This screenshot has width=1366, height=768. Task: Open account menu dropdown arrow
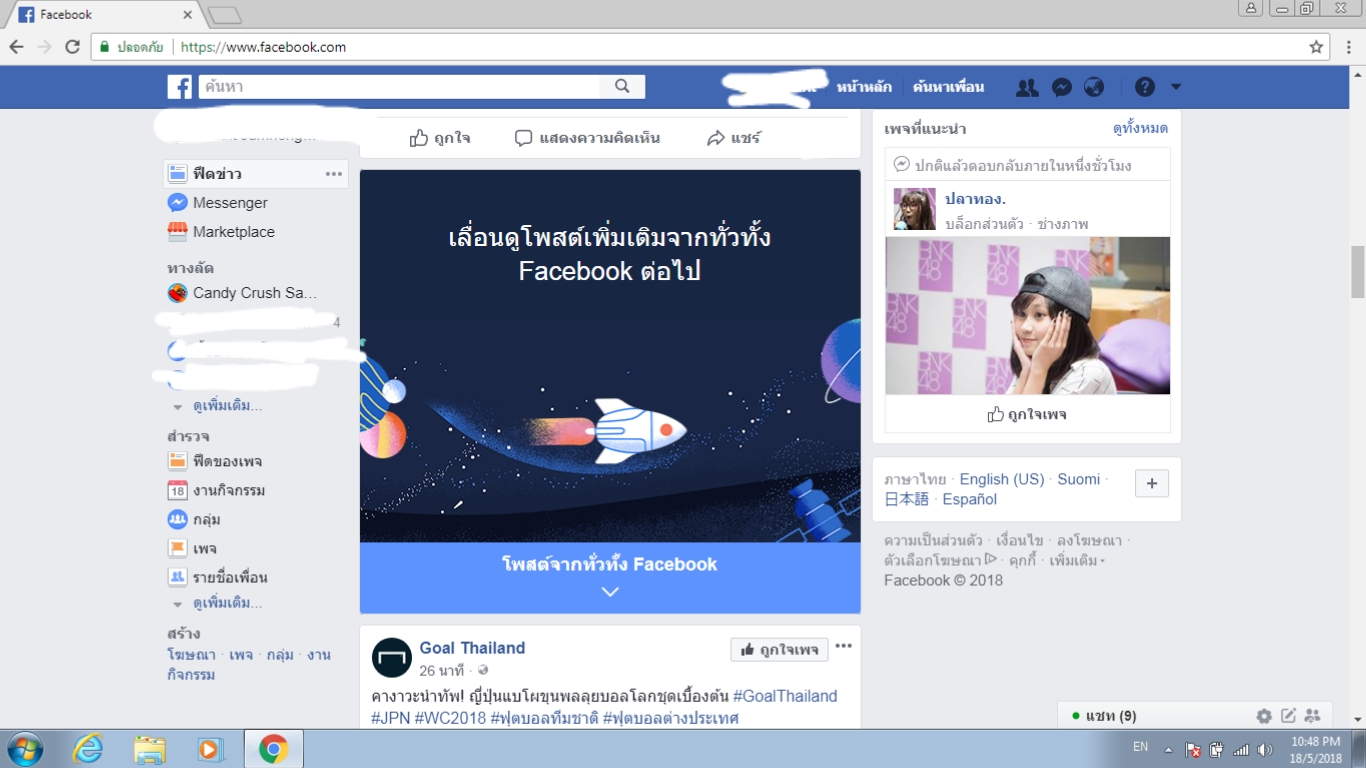(1176, 87)
